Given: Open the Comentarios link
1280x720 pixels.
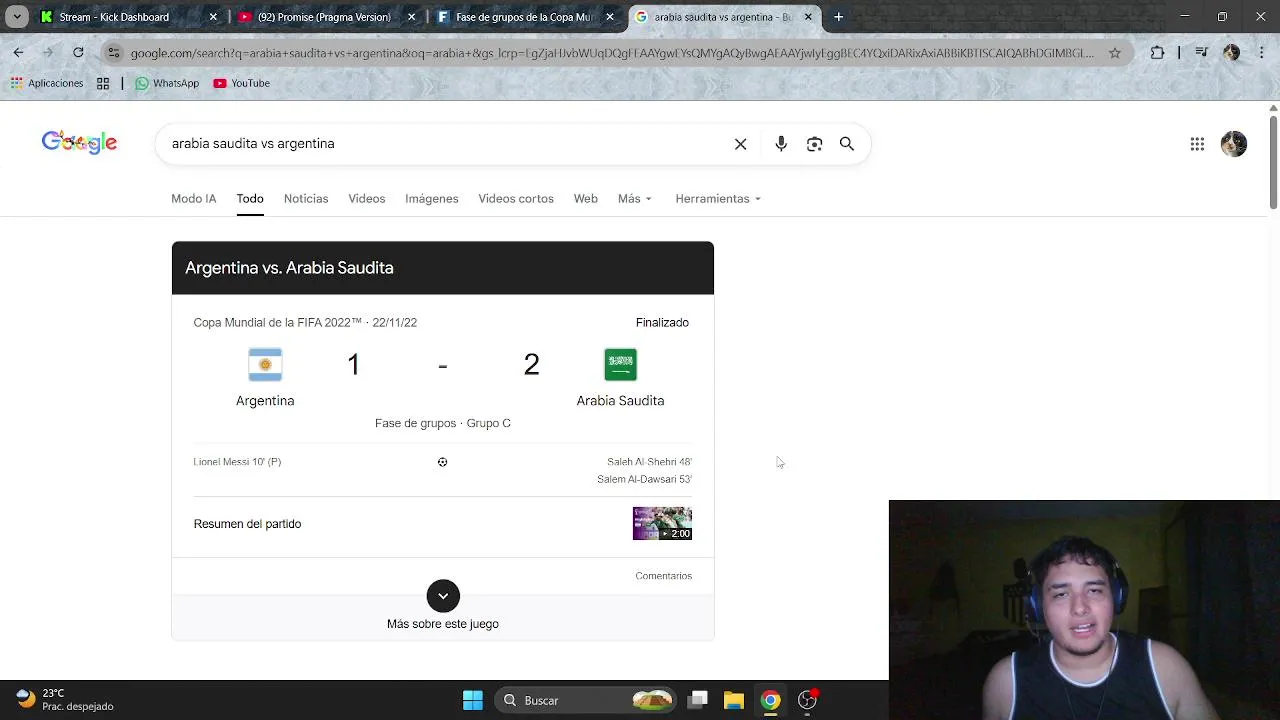Looking at the screenshot, I should click(663, 576).
